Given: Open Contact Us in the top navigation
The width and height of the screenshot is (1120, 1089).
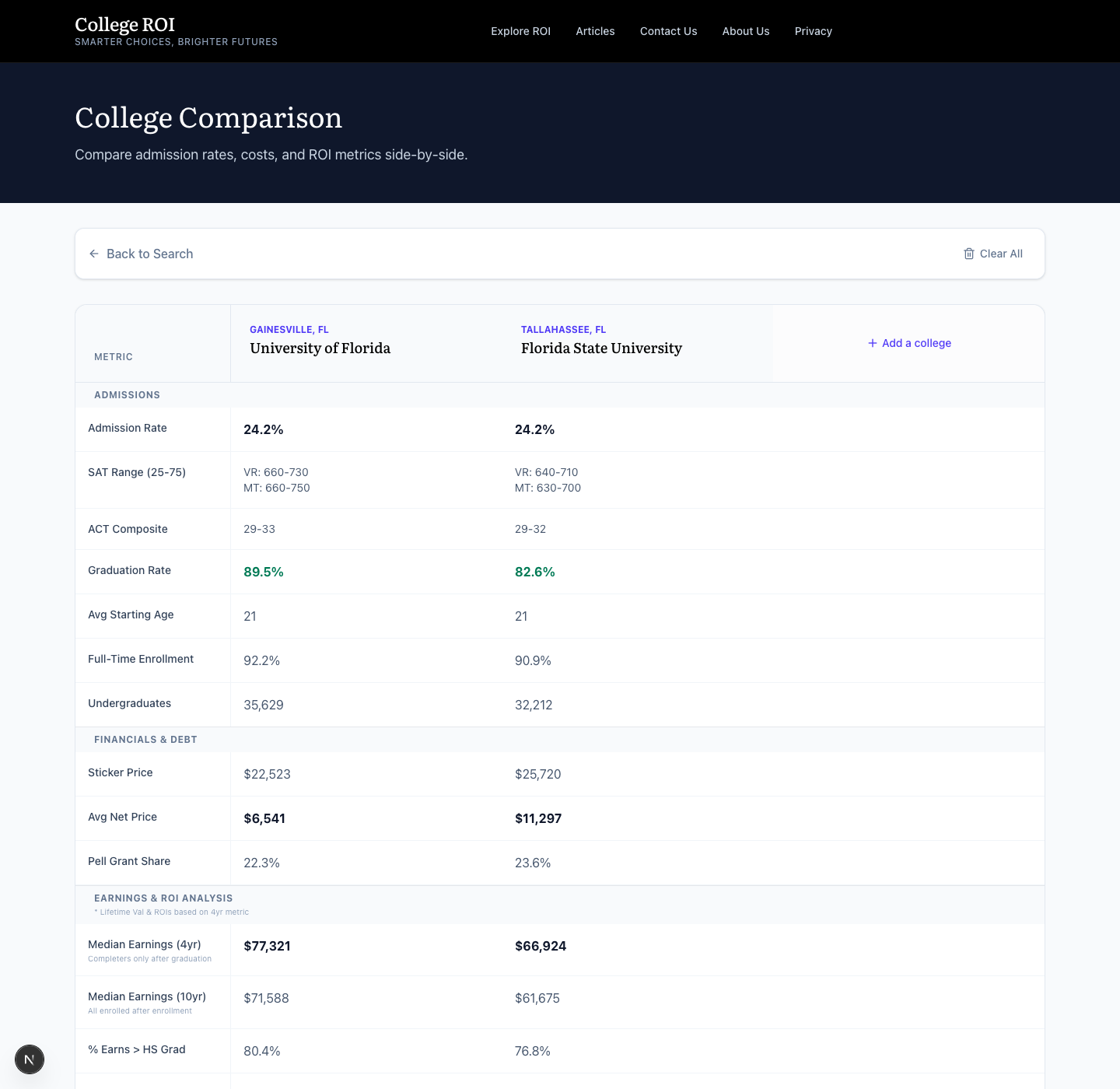Looking at the screenshot, I should tap(668, 31).
